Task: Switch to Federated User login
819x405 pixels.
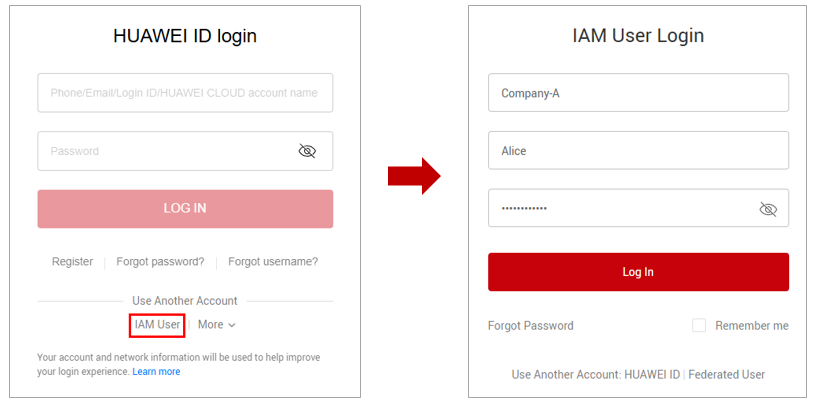Action: pyautogui.click(x=727, y=374)
